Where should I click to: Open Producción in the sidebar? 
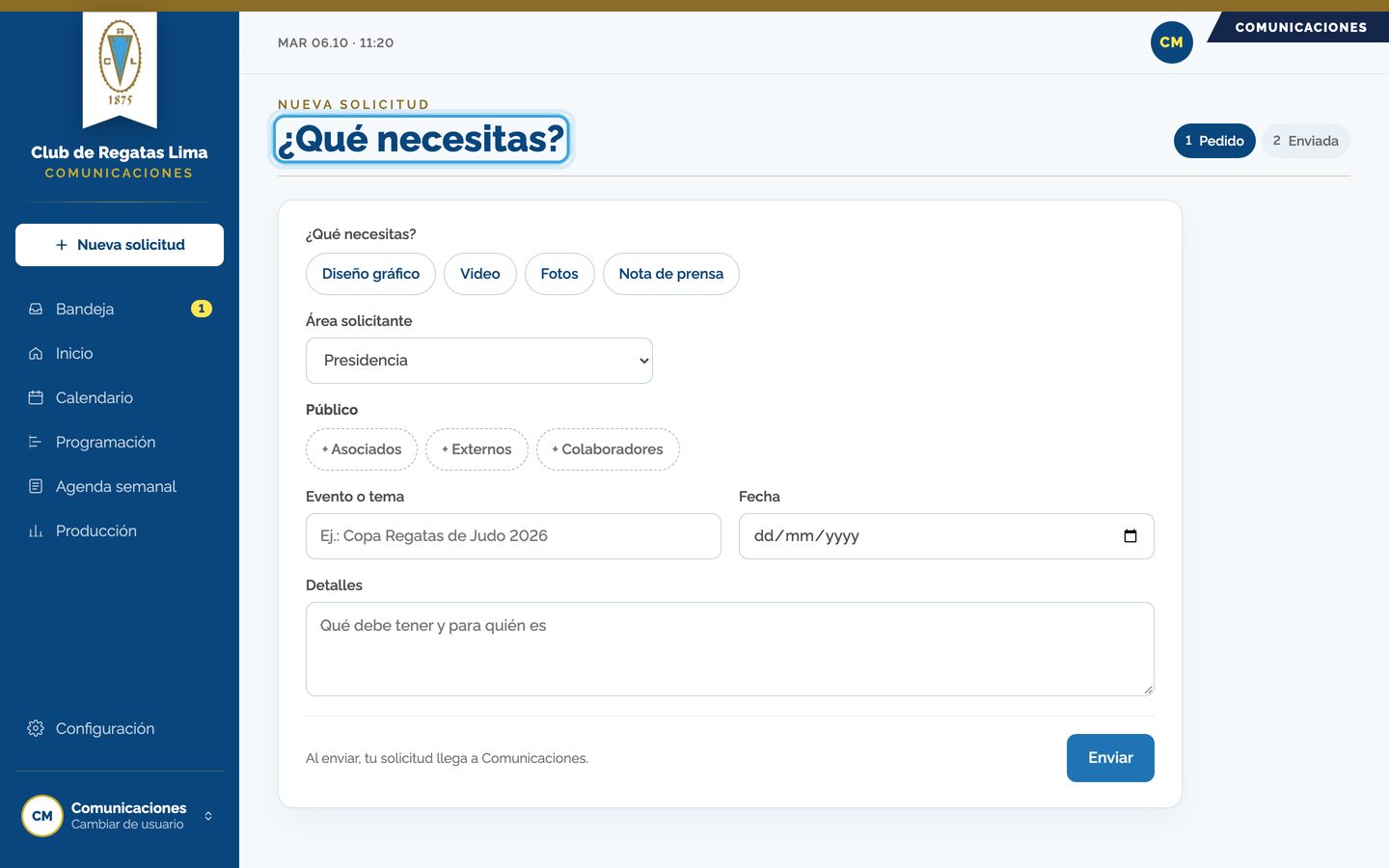tap(120, 530)
